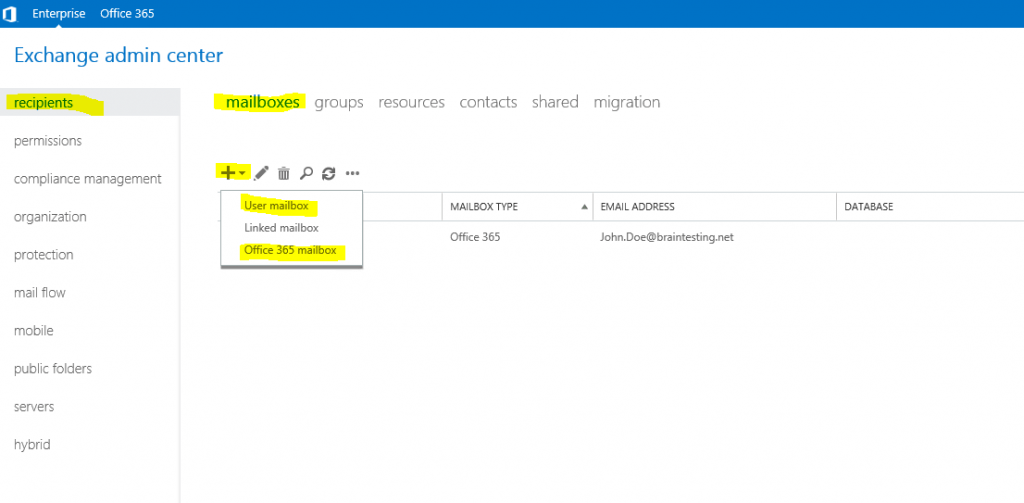This screenshot has width=1024, height=503.
Task: Switch to the Office 365 header tab
Action: 127,13
